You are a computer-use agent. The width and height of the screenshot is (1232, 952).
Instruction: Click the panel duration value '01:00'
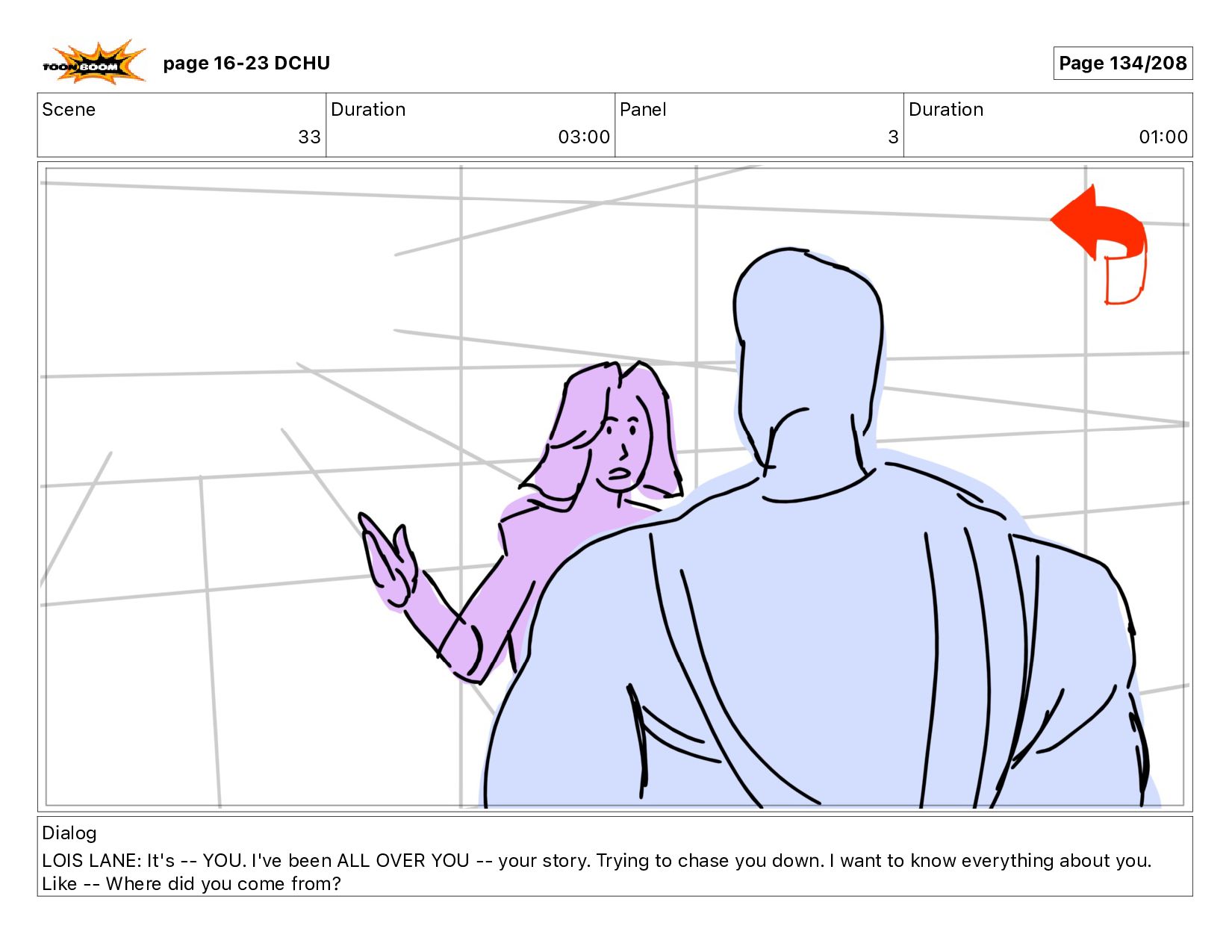(1163, 137)
